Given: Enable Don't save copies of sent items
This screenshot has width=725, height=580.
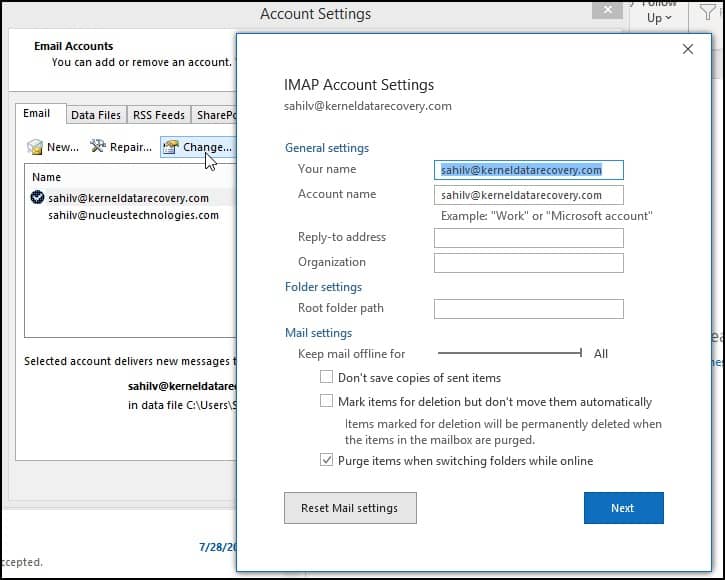Looking at the screenshot, I should coord(326,378).
